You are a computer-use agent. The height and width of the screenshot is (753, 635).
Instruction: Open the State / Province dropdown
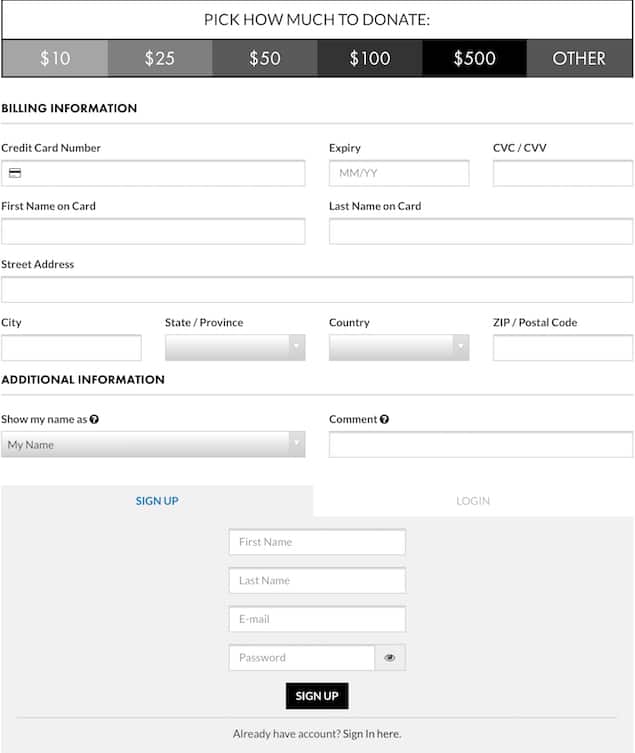pyautogui.click(x=235, y=348)
